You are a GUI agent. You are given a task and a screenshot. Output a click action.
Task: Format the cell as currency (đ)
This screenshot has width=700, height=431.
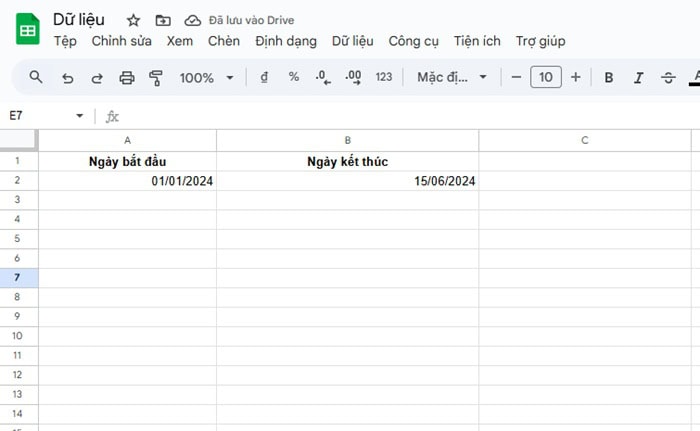(x=264, y=77)
